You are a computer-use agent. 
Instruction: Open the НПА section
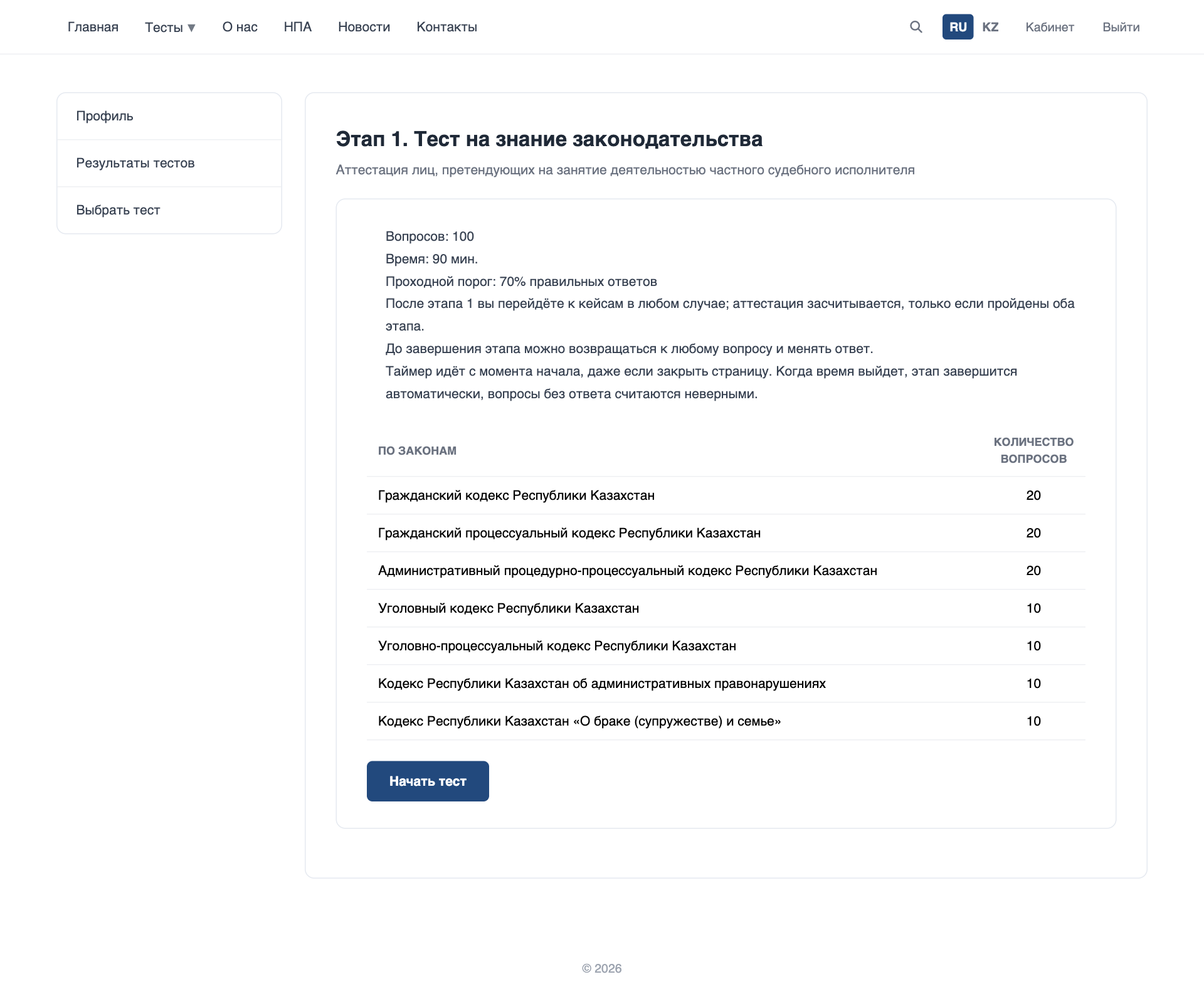(x=298, y=27)
